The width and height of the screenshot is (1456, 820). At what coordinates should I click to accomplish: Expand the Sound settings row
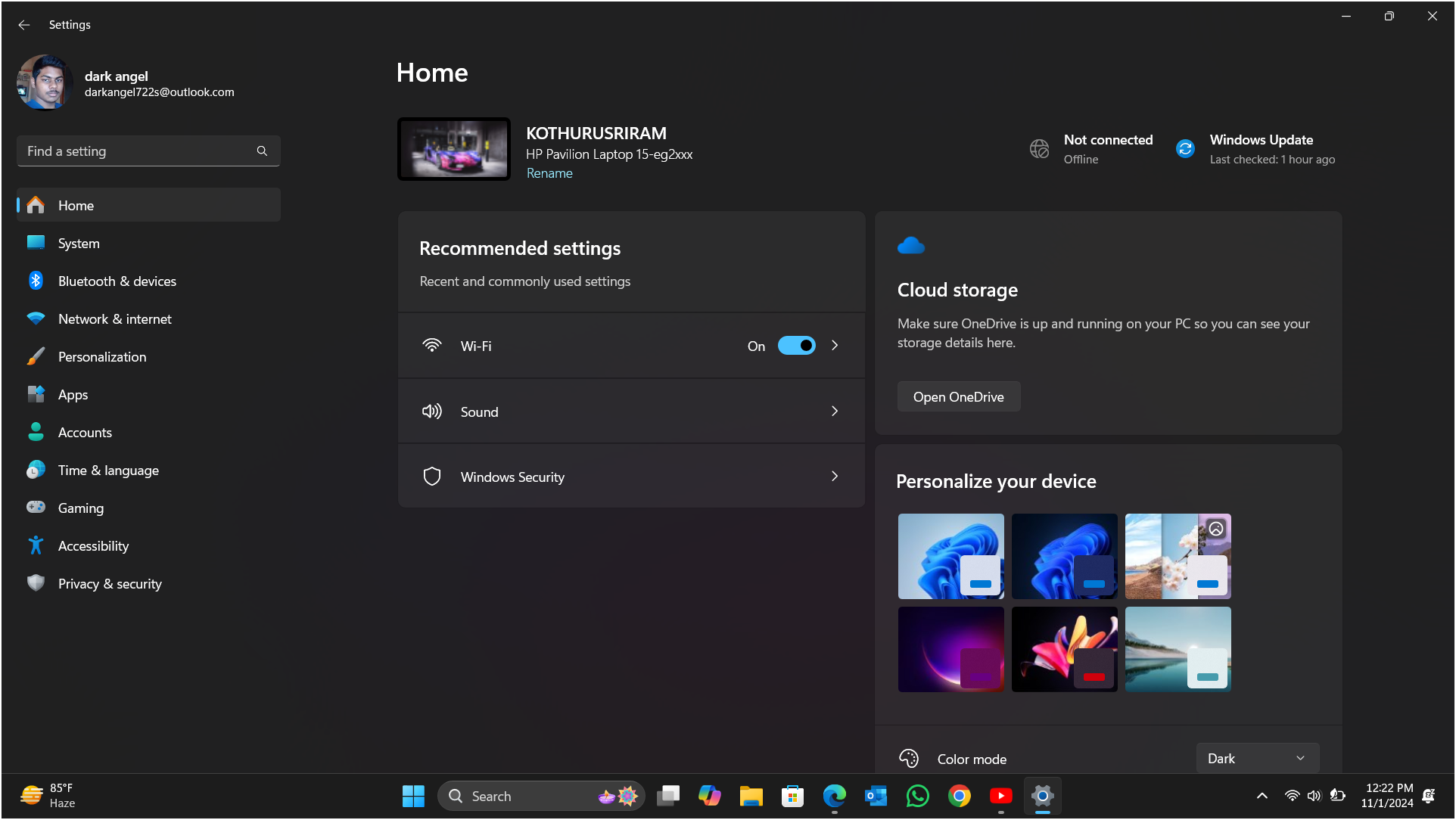(x=631, y=411)
